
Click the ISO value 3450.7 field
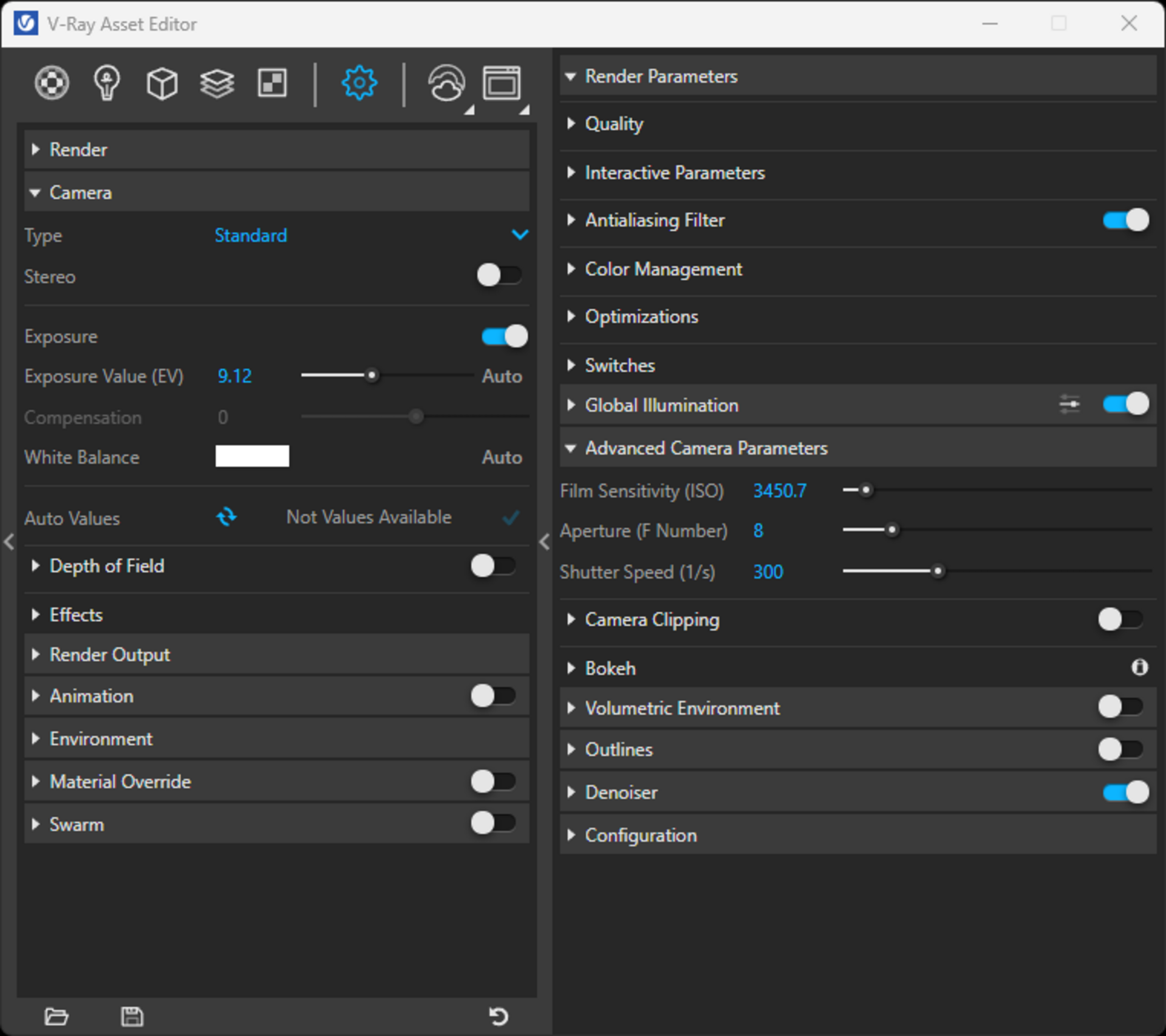(780, 490)
